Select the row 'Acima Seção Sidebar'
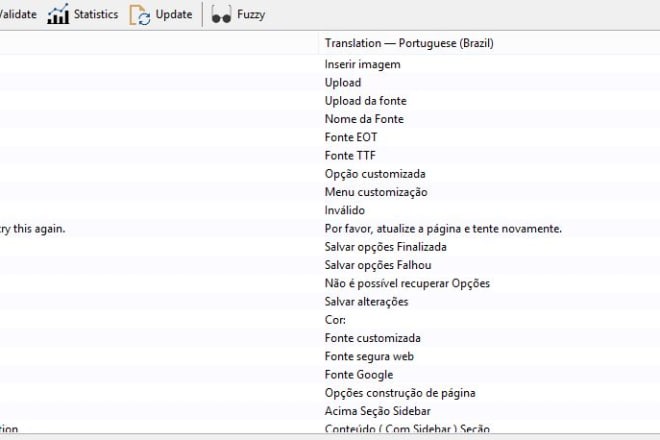Viewport: 660px width, 440px height. click(378, 411)
